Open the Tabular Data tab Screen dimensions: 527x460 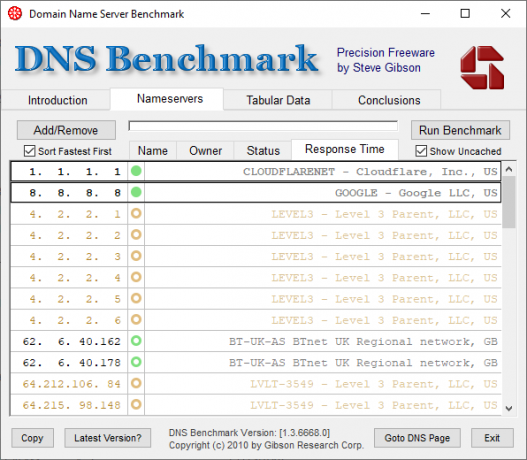tap(278, 100)
